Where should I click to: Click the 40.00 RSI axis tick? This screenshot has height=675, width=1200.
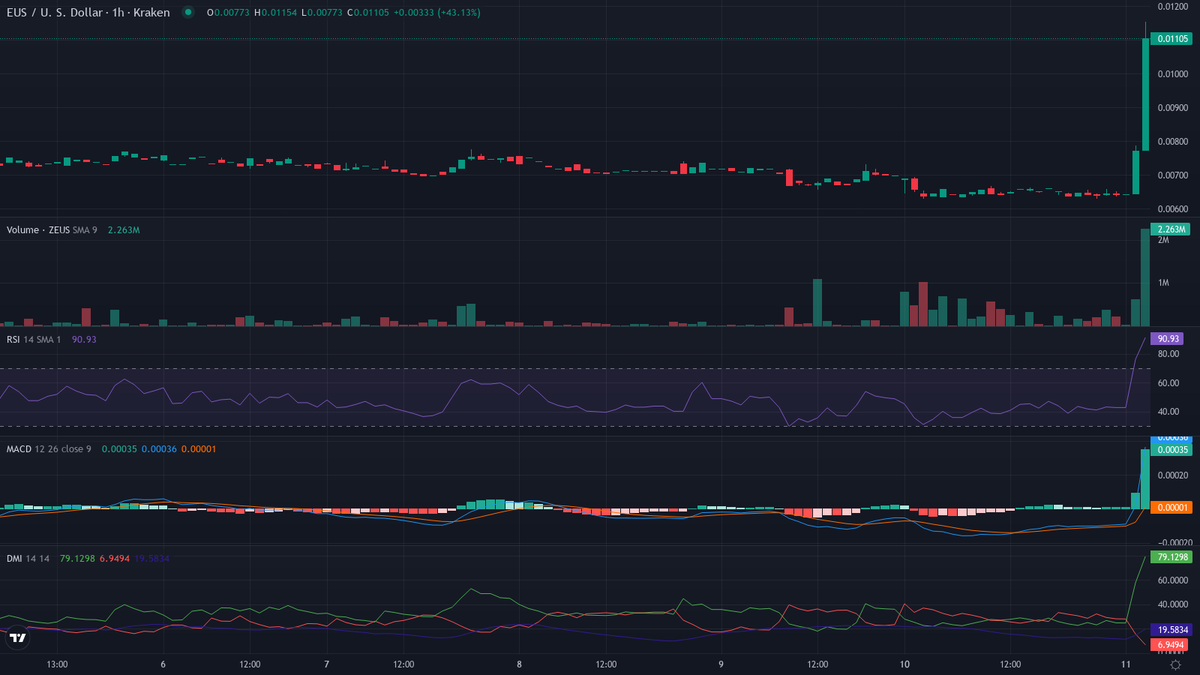[x=1167, y=411]
